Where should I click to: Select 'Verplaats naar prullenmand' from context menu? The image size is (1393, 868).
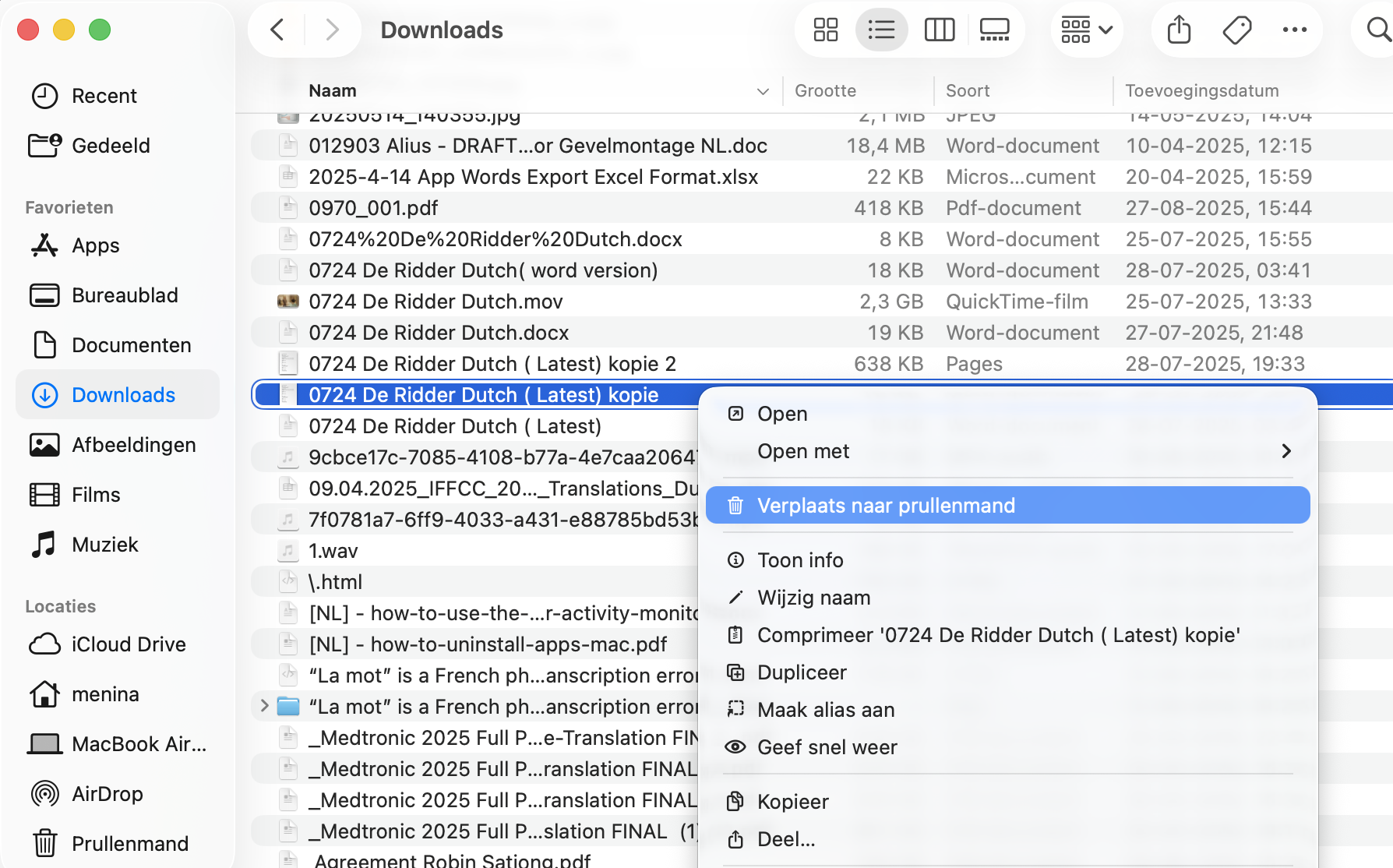point(887,505)
